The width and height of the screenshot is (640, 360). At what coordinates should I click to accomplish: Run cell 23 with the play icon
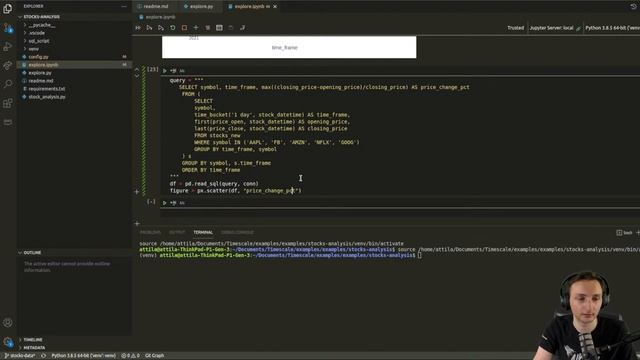coord(164,71)
